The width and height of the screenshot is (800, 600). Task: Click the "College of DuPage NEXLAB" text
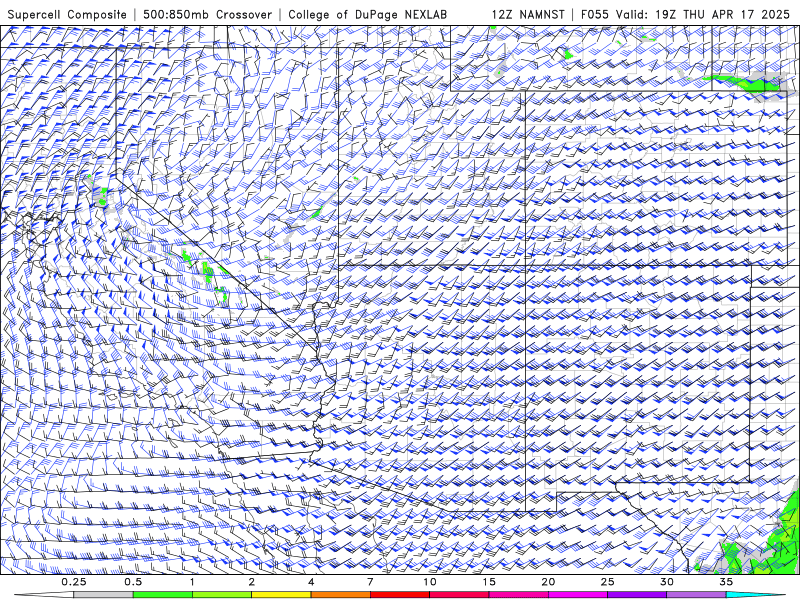367,15
